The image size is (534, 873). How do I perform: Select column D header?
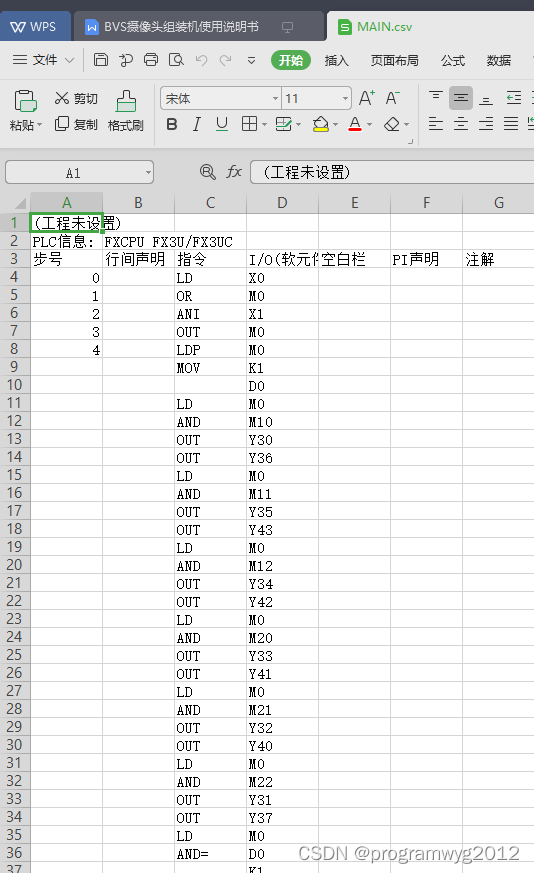[x=282, y=203]
